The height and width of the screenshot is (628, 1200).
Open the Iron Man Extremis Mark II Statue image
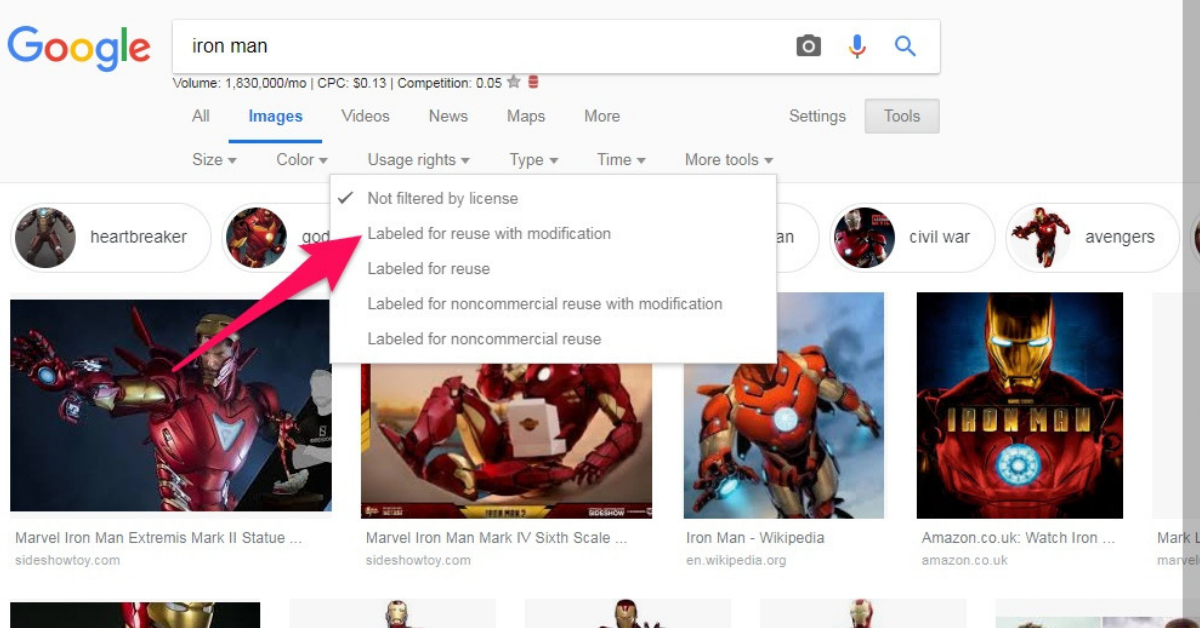[171, 406]
